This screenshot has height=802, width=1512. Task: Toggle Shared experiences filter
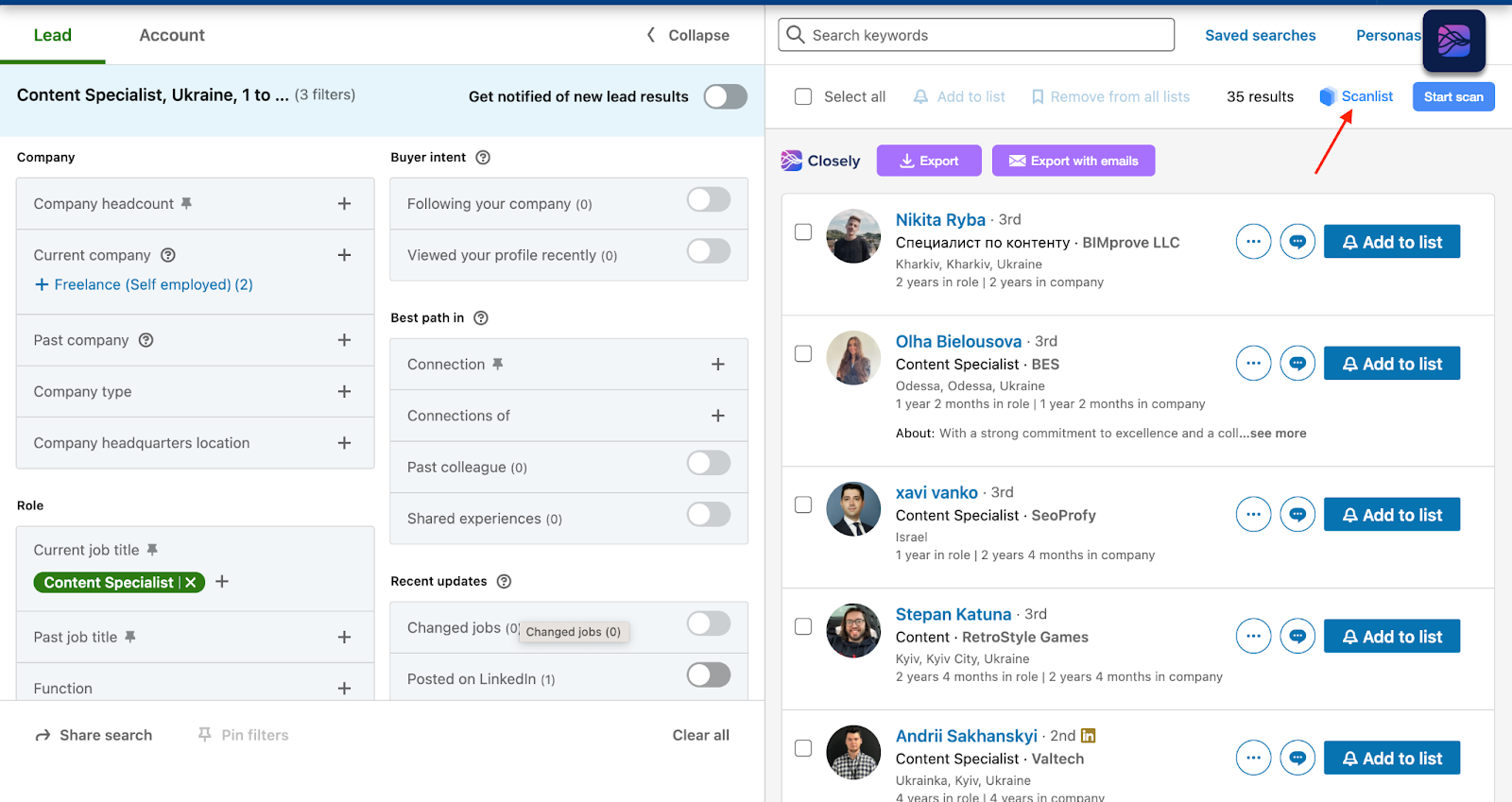(x=709, y=515)
